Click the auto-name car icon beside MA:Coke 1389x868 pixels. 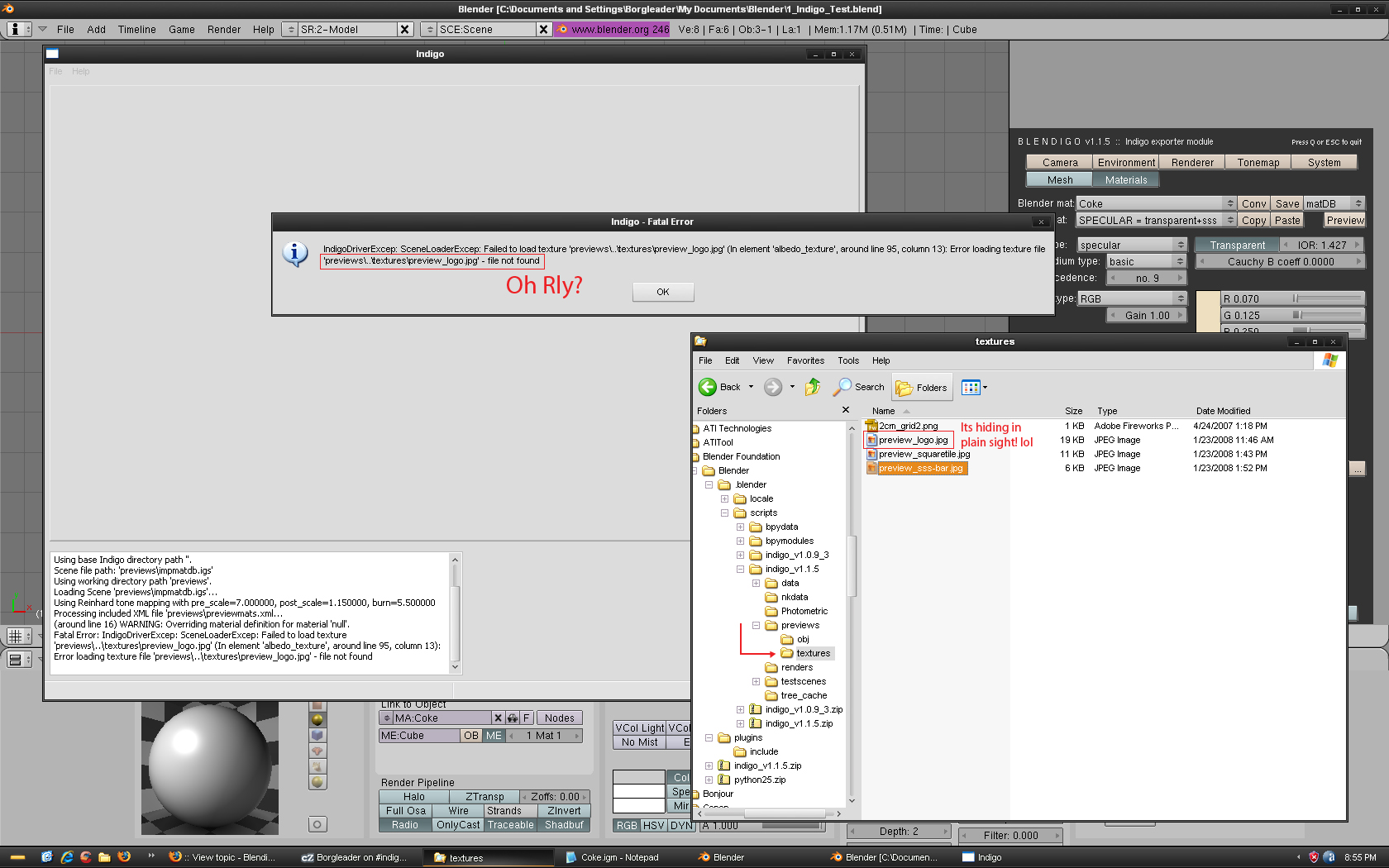coord(513,718)
